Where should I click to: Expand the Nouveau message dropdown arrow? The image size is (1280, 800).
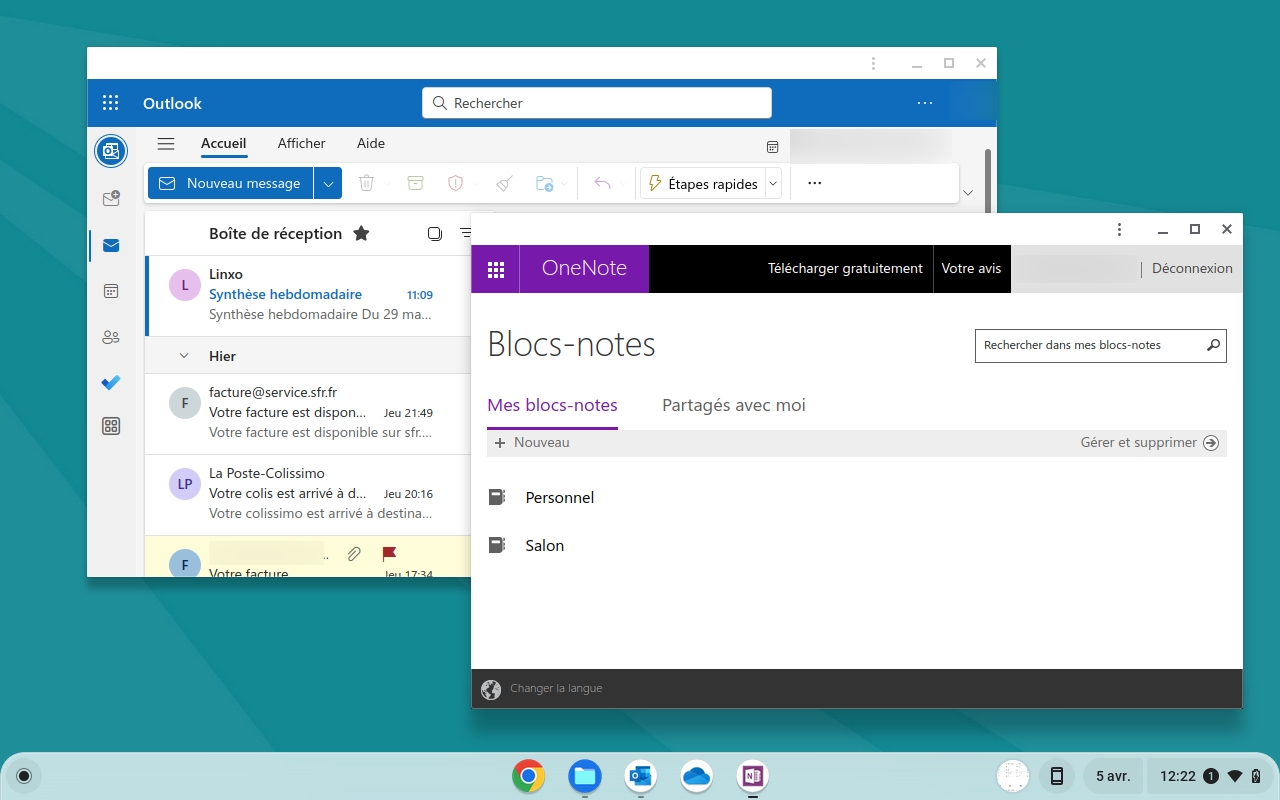328,183
